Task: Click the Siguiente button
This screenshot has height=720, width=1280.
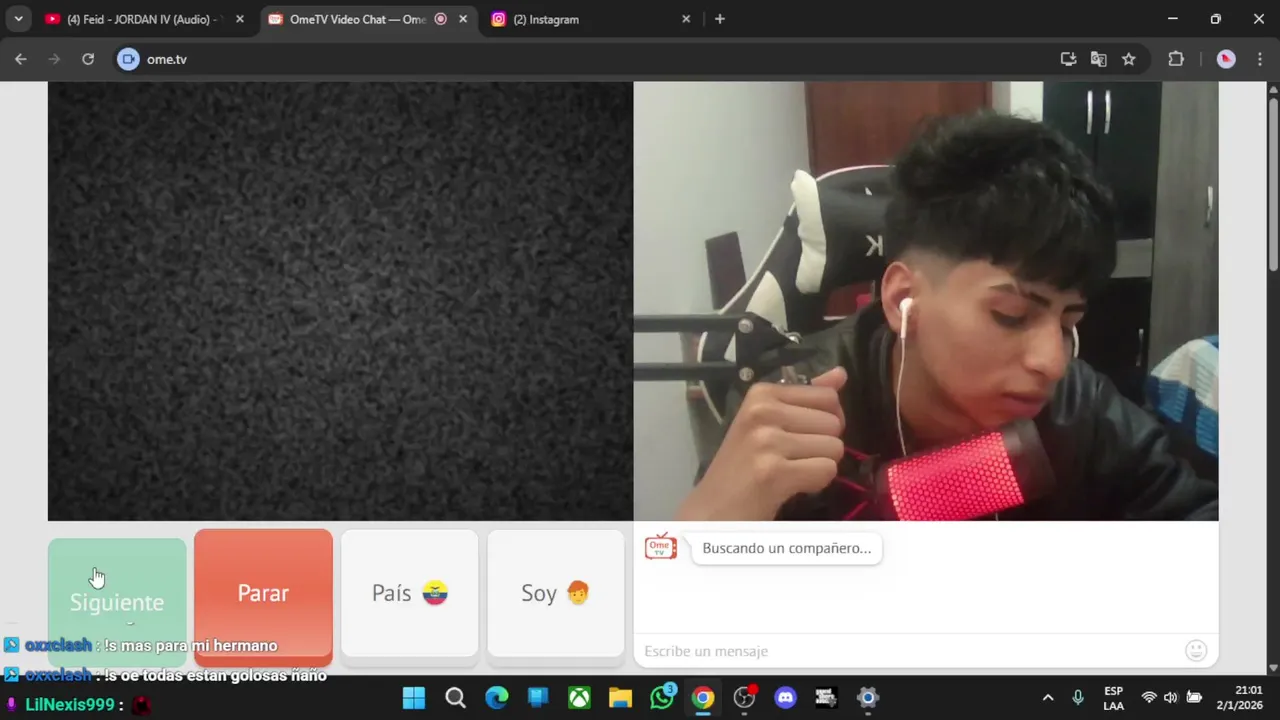Action: click(x=117, y=600)
